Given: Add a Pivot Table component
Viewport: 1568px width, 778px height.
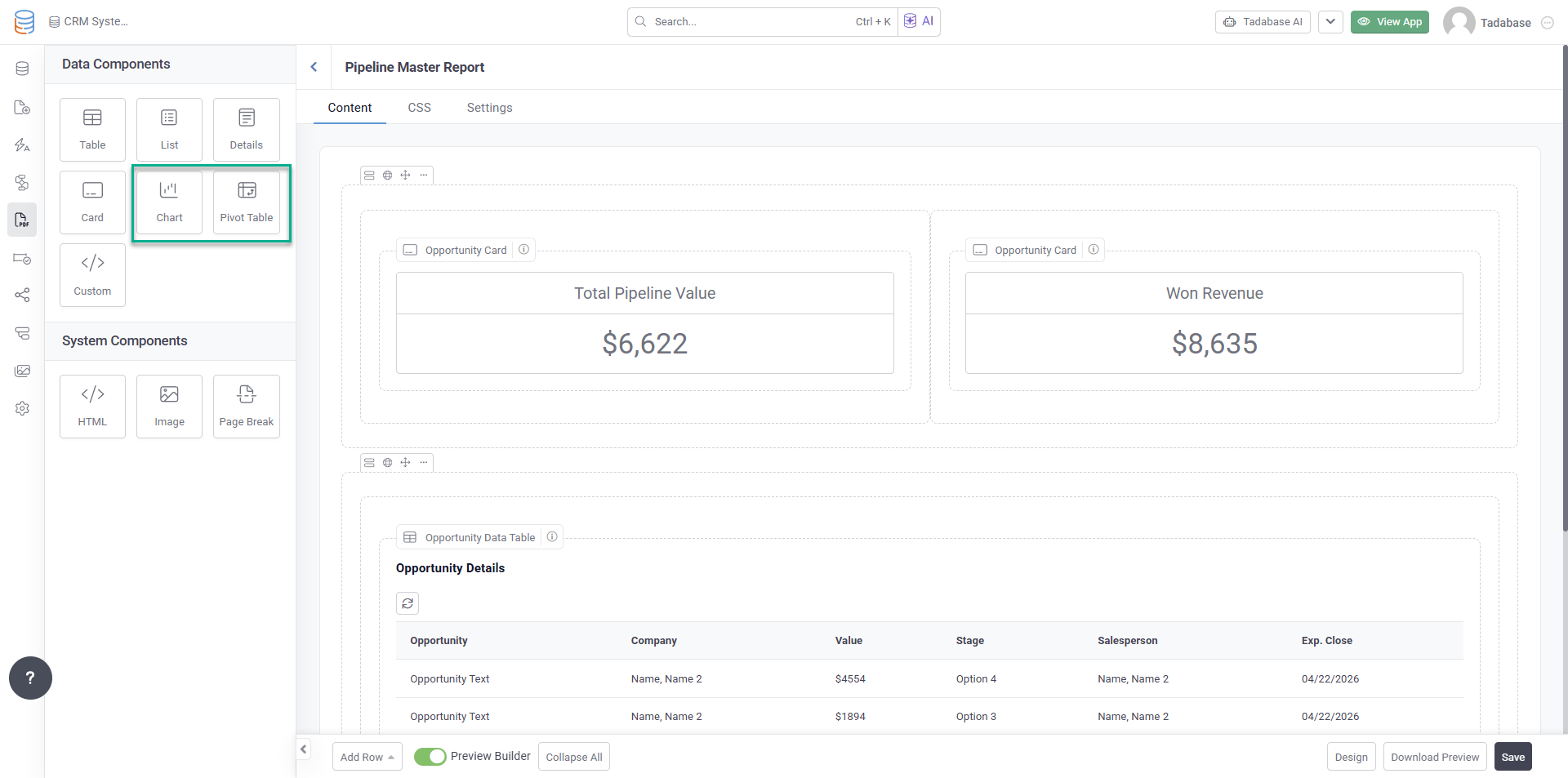Looking at the screenshot, I should pyautogui.click(x=246, y=202).
